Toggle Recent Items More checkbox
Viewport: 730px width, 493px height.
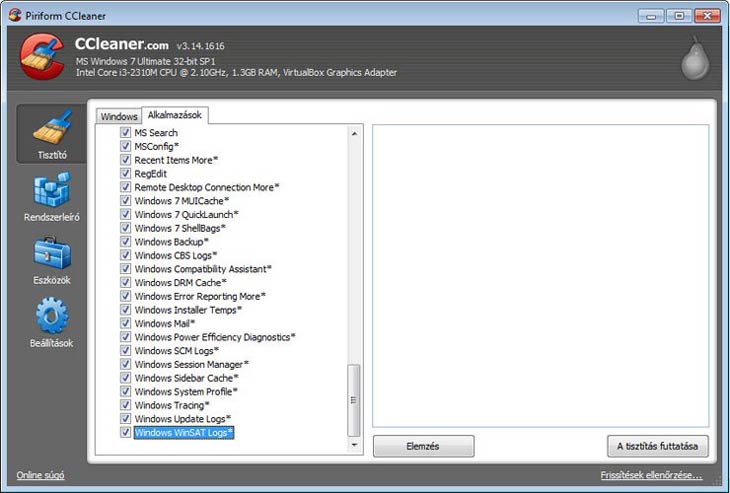[x=125, y=160]
